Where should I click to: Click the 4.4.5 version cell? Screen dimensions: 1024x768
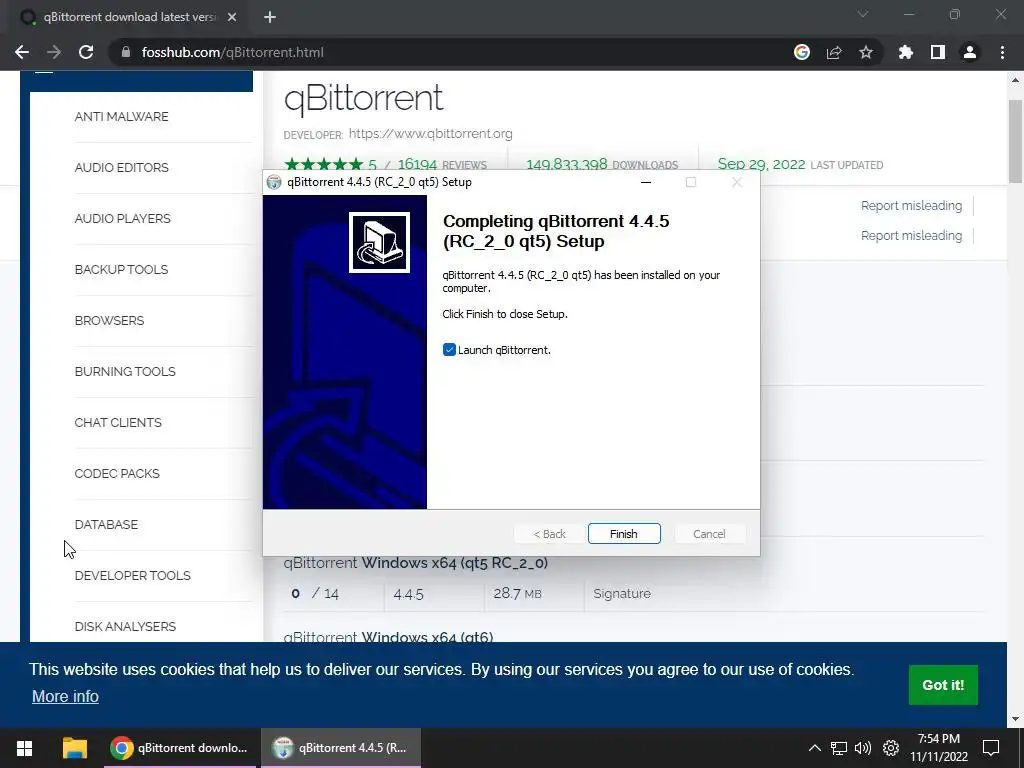pos(408,594)
